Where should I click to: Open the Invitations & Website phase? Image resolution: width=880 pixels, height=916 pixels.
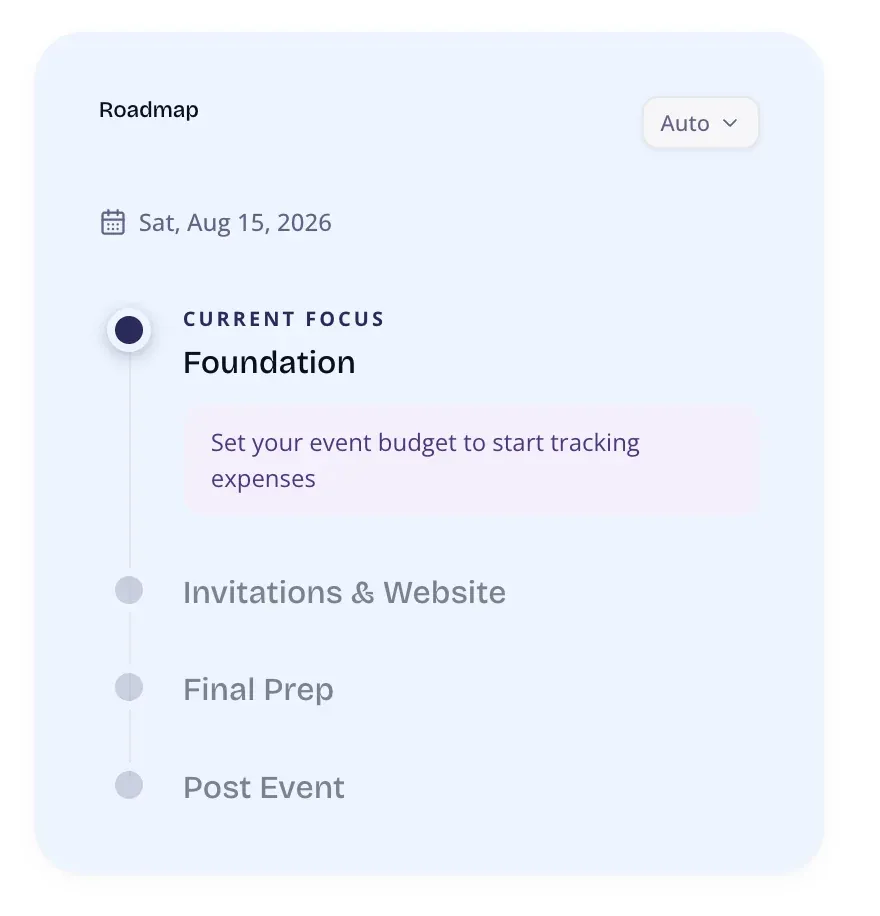[344, 592]
